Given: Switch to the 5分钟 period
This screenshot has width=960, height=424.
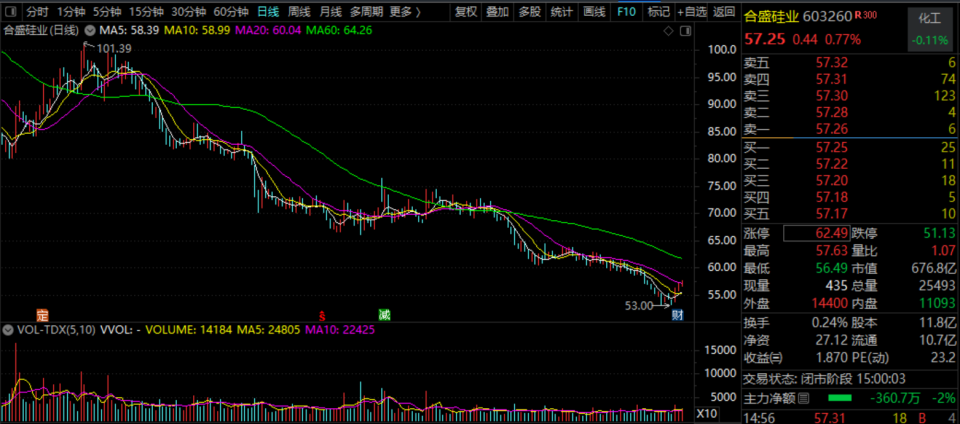Looking at the screenshot, I should point(106,11).
